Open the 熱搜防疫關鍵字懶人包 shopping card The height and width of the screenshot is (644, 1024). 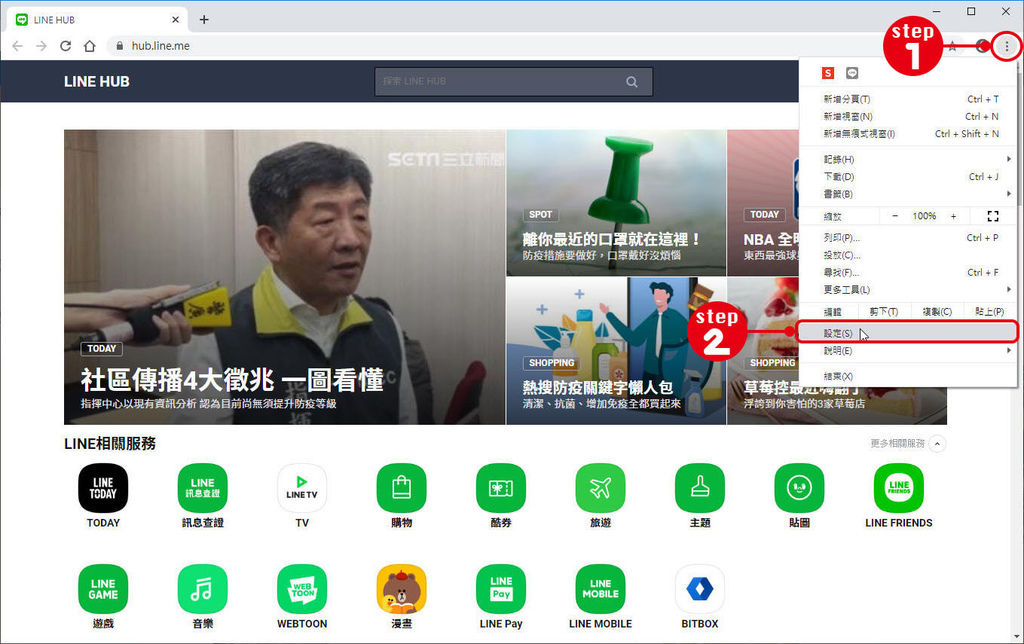point(616,351)
